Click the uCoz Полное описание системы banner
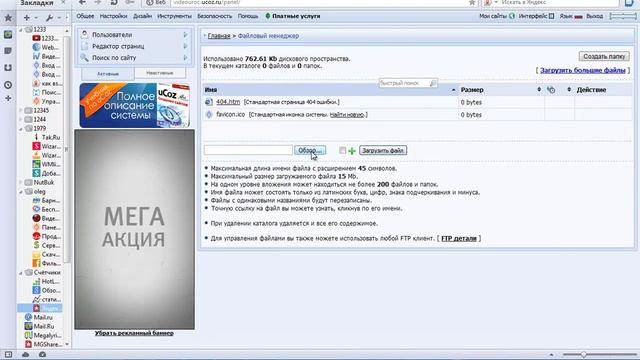The height and width of the screenshot is (360, 640). pyautogui.click(x=135, y=105)
